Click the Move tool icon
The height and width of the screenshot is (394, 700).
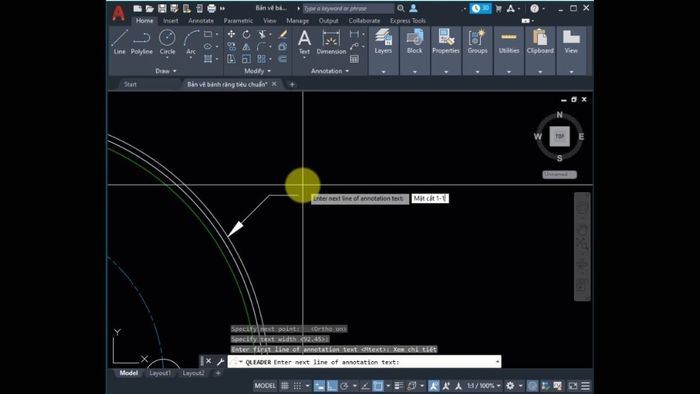click(231, 34)
